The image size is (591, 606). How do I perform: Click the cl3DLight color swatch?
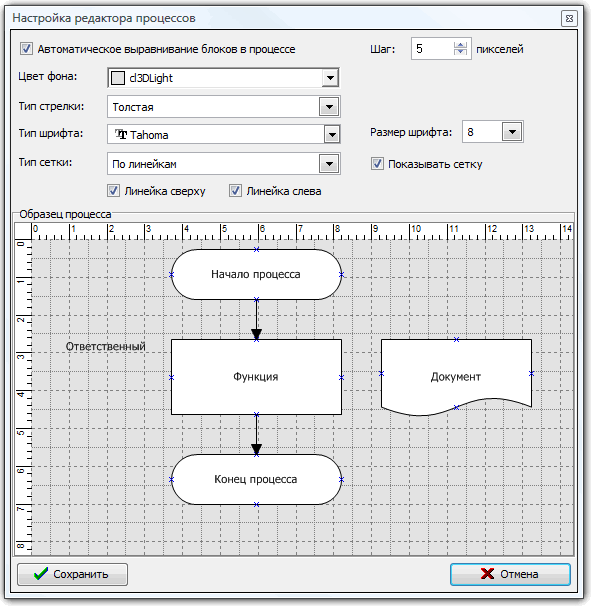pyautogui.click(x=118, y=78)
